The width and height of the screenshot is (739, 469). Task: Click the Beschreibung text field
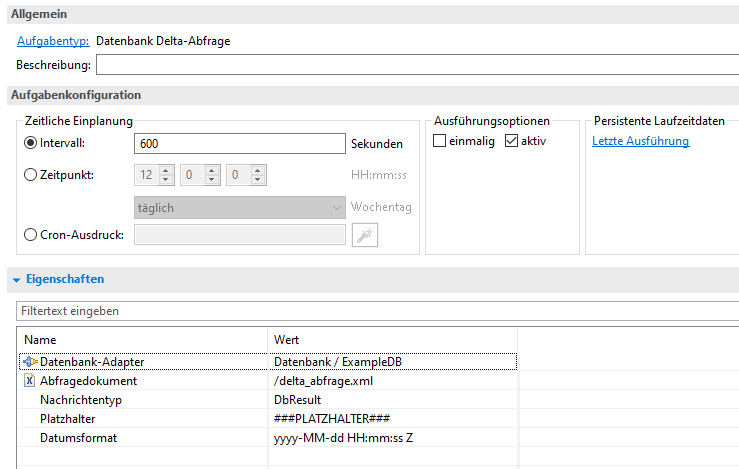point(418,64)
